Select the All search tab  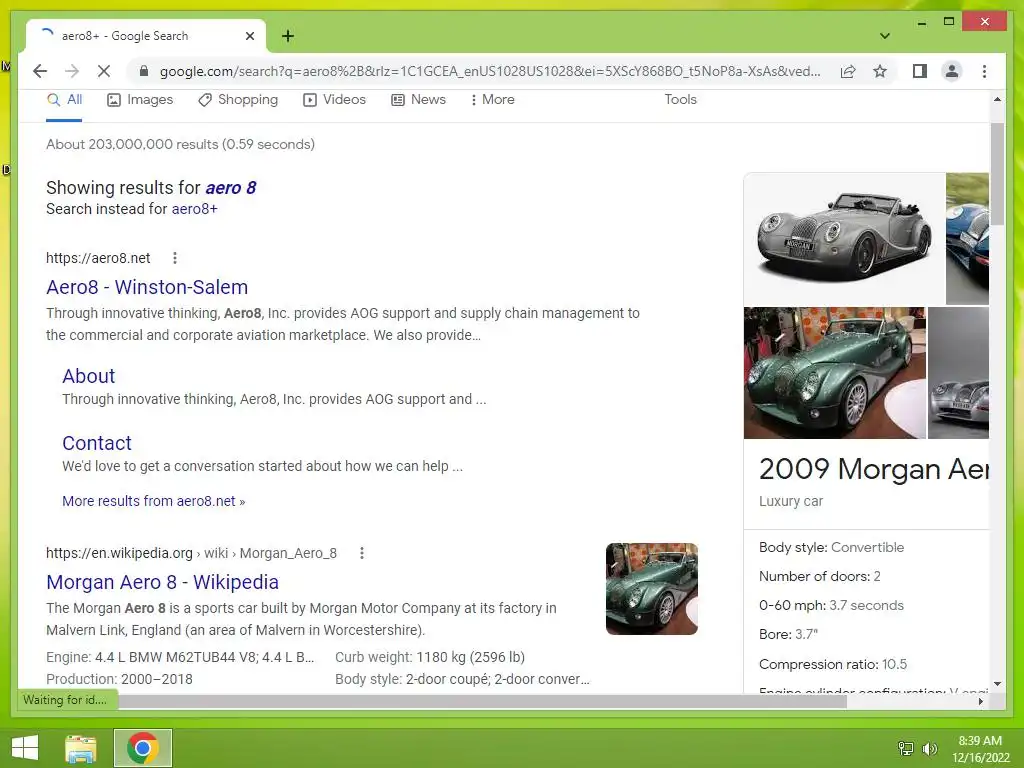click(x=64, y=100)
